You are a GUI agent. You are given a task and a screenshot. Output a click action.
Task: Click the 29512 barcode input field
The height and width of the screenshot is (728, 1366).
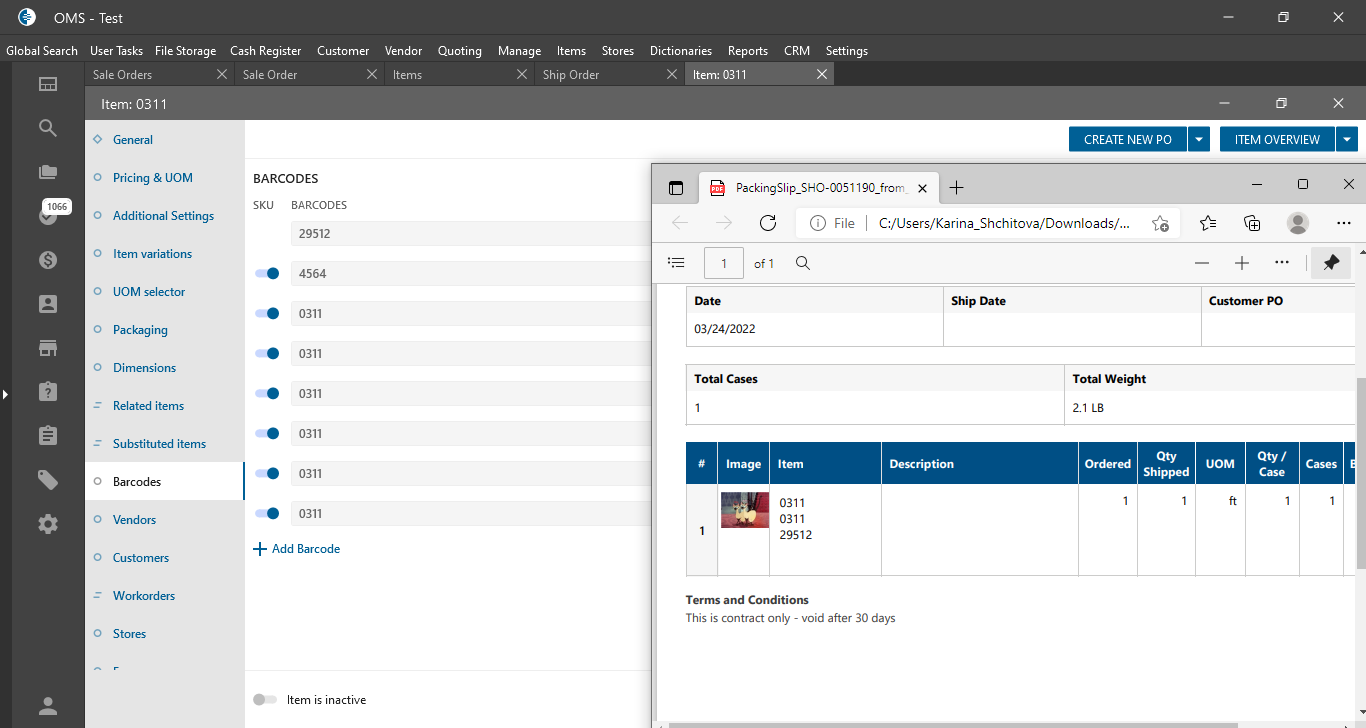pyautogui.click(x=470, y=234)
